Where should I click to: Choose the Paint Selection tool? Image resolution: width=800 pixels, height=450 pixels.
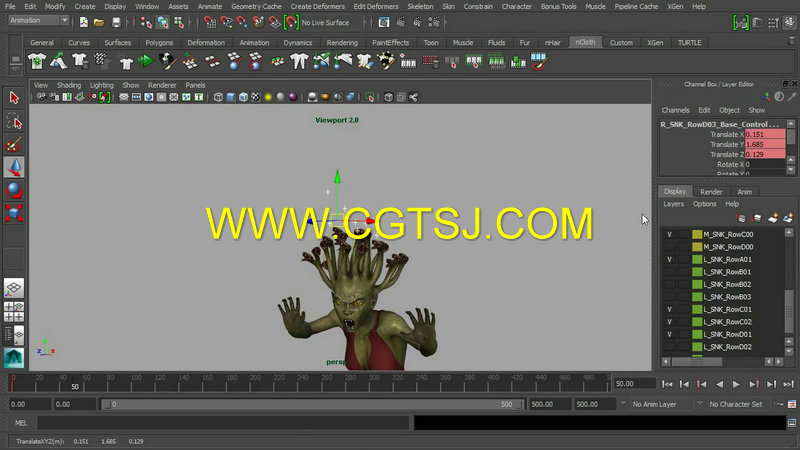click(x=14, y=145)
